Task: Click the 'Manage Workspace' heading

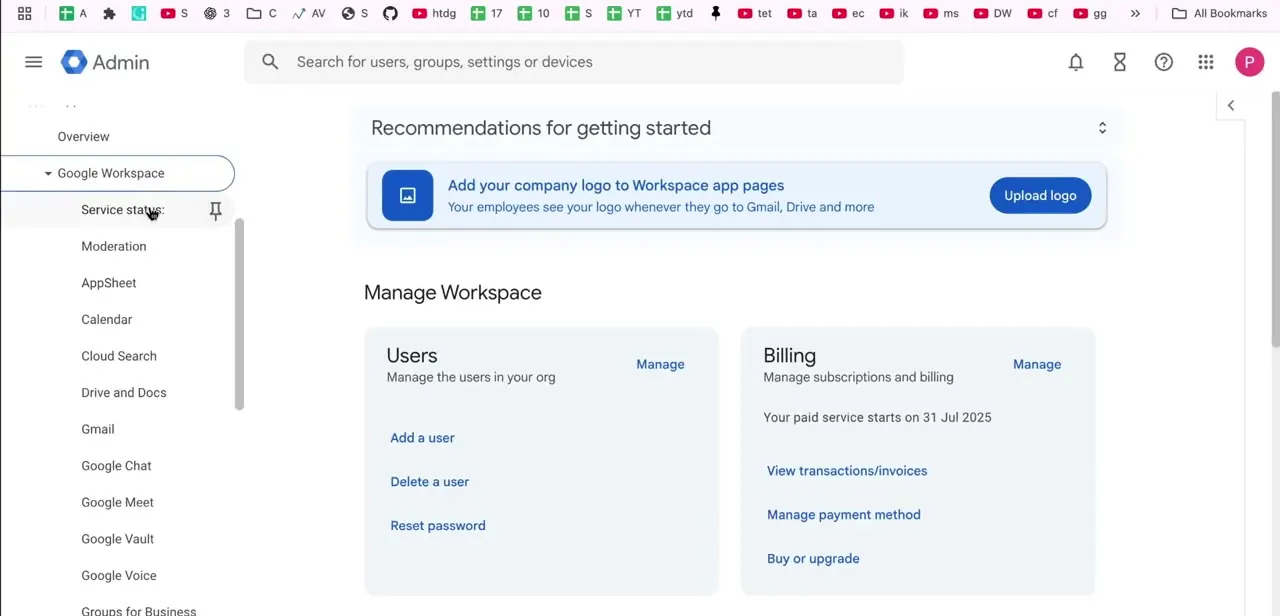Action: 453,292
